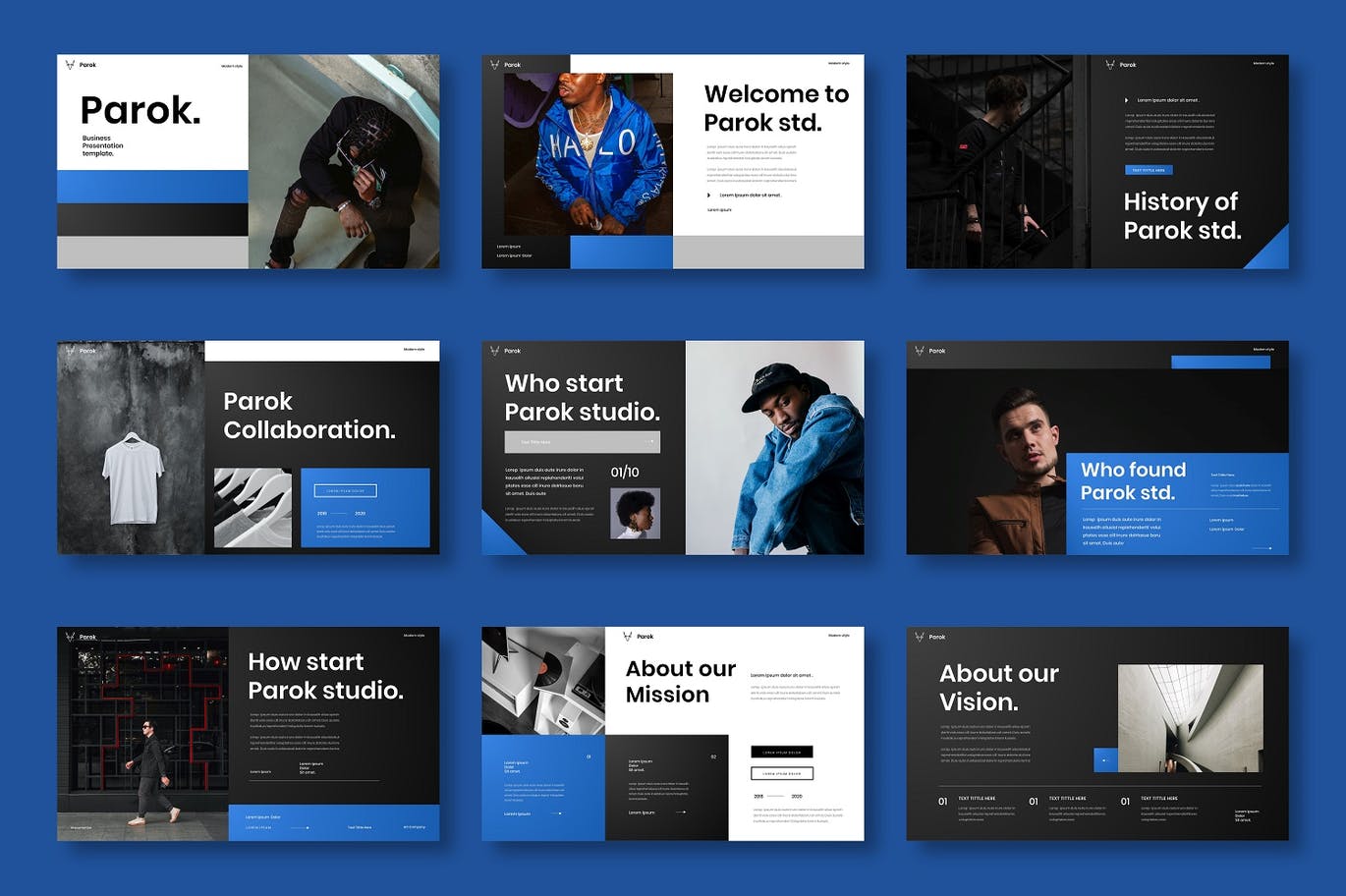
Task: Click the small portrait thumbnail below '01/10'
Action: click(x=635, y=513)
